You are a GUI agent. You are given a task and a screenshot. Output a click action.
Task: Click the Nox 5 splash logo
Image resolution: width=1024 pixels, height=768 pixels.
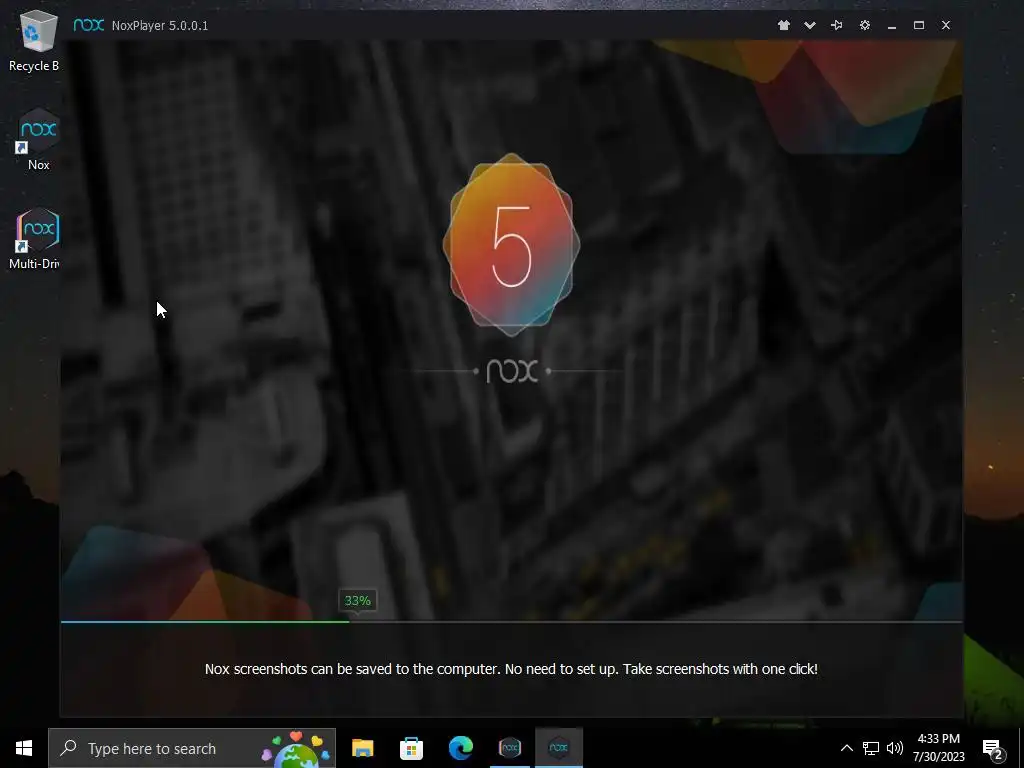pos(511,245)
